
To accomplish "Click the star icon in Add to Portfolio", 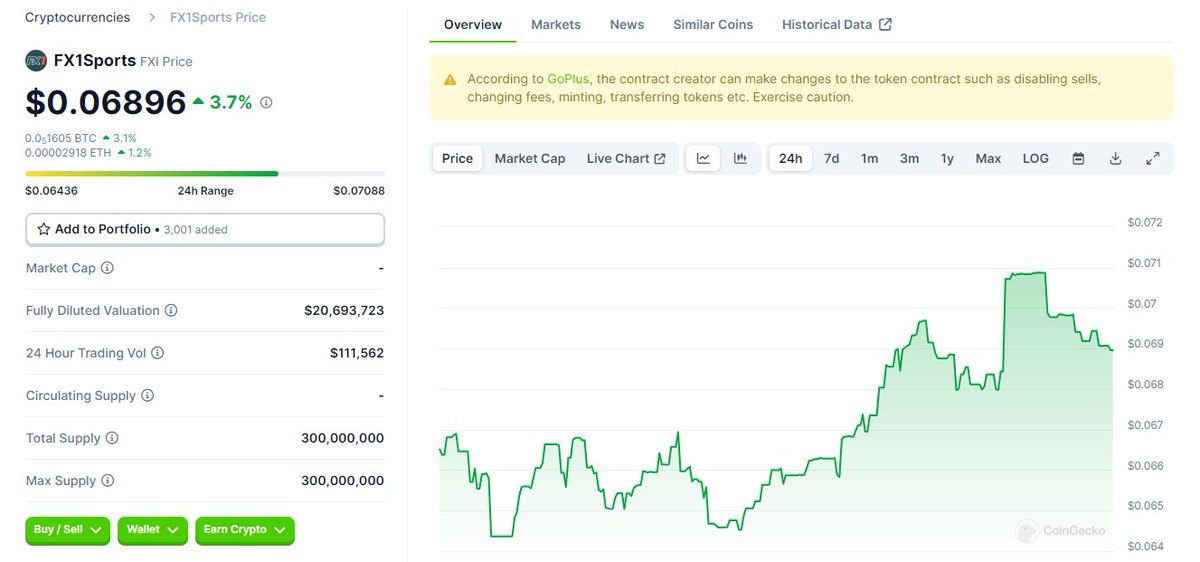I will (44, 229).
